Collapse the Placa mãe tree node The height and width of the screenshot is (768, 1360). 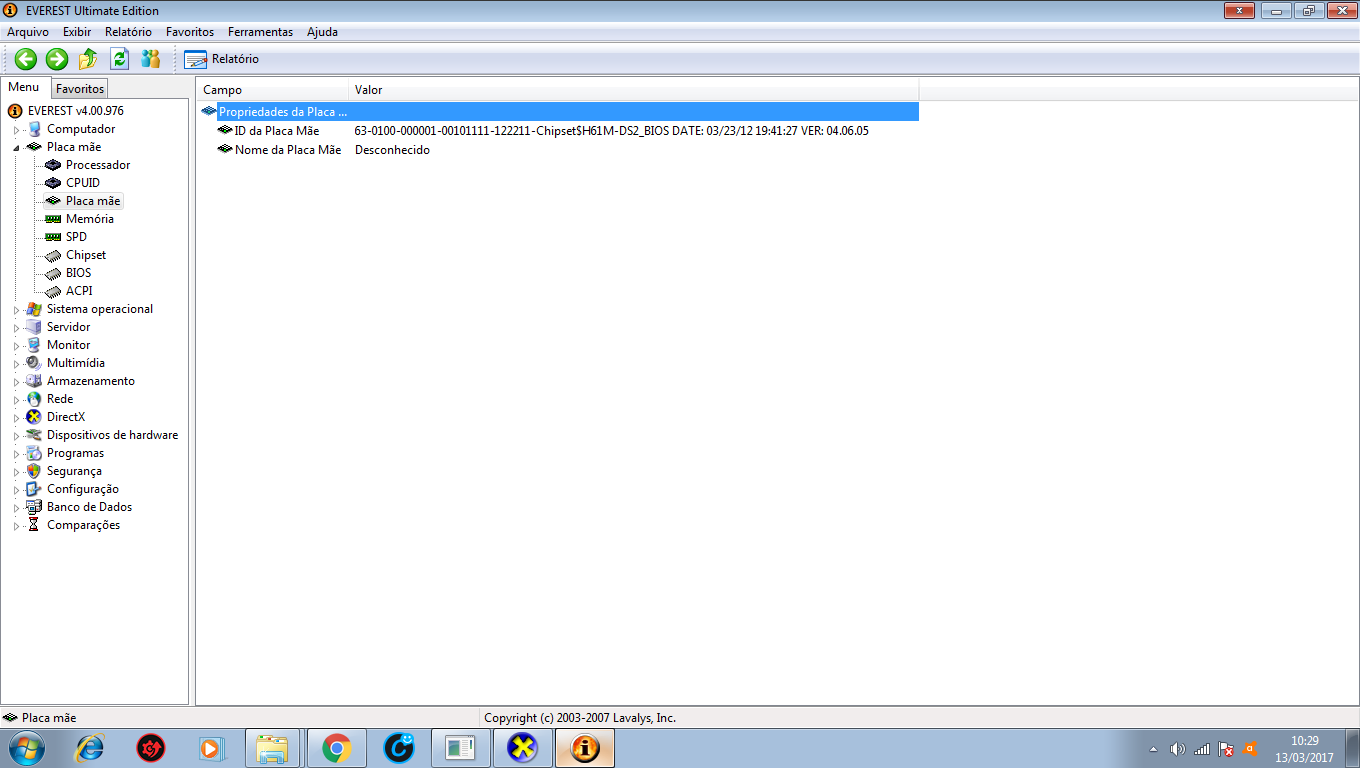pos(16,148)
